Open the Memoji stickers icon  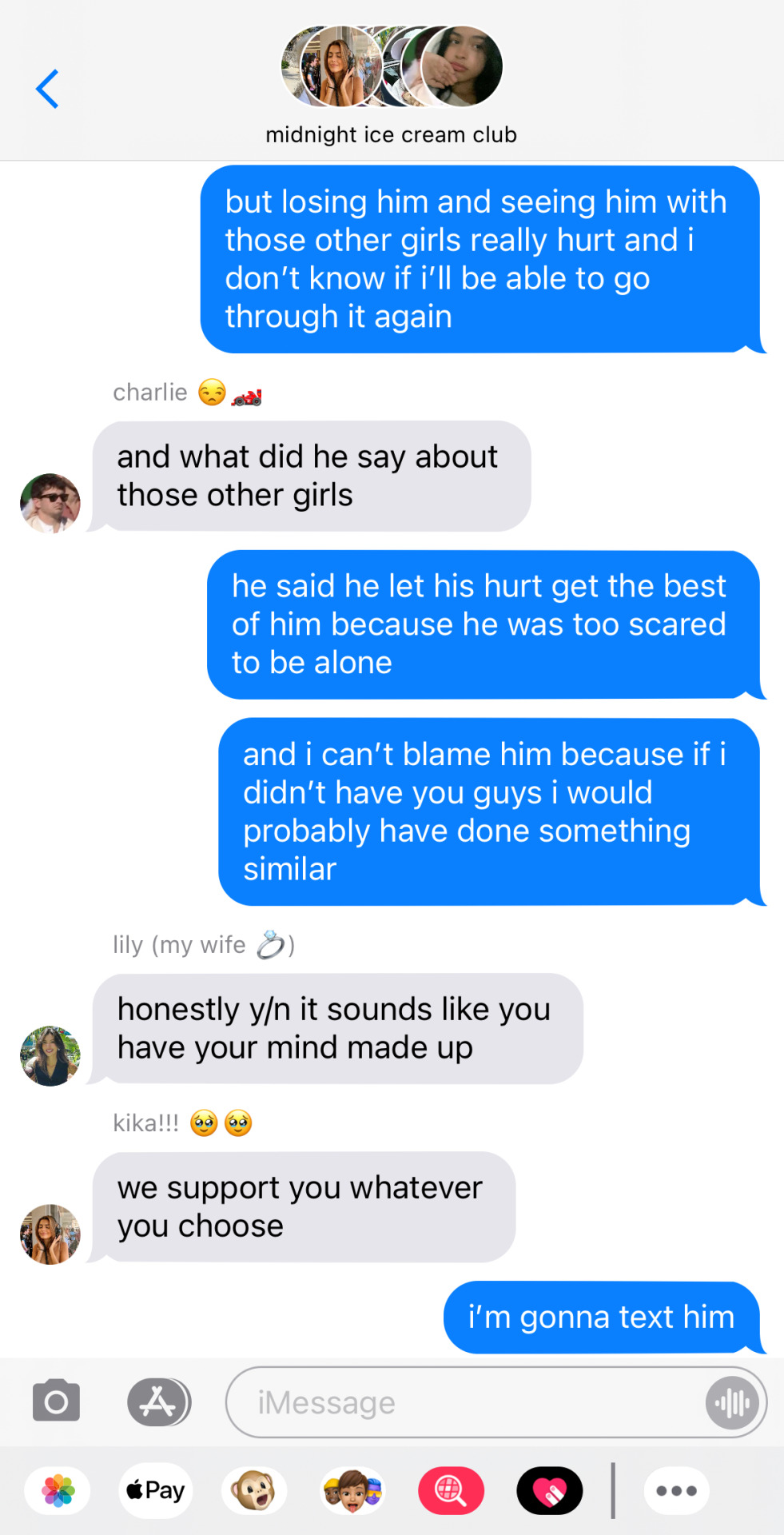coord(352,1490)
